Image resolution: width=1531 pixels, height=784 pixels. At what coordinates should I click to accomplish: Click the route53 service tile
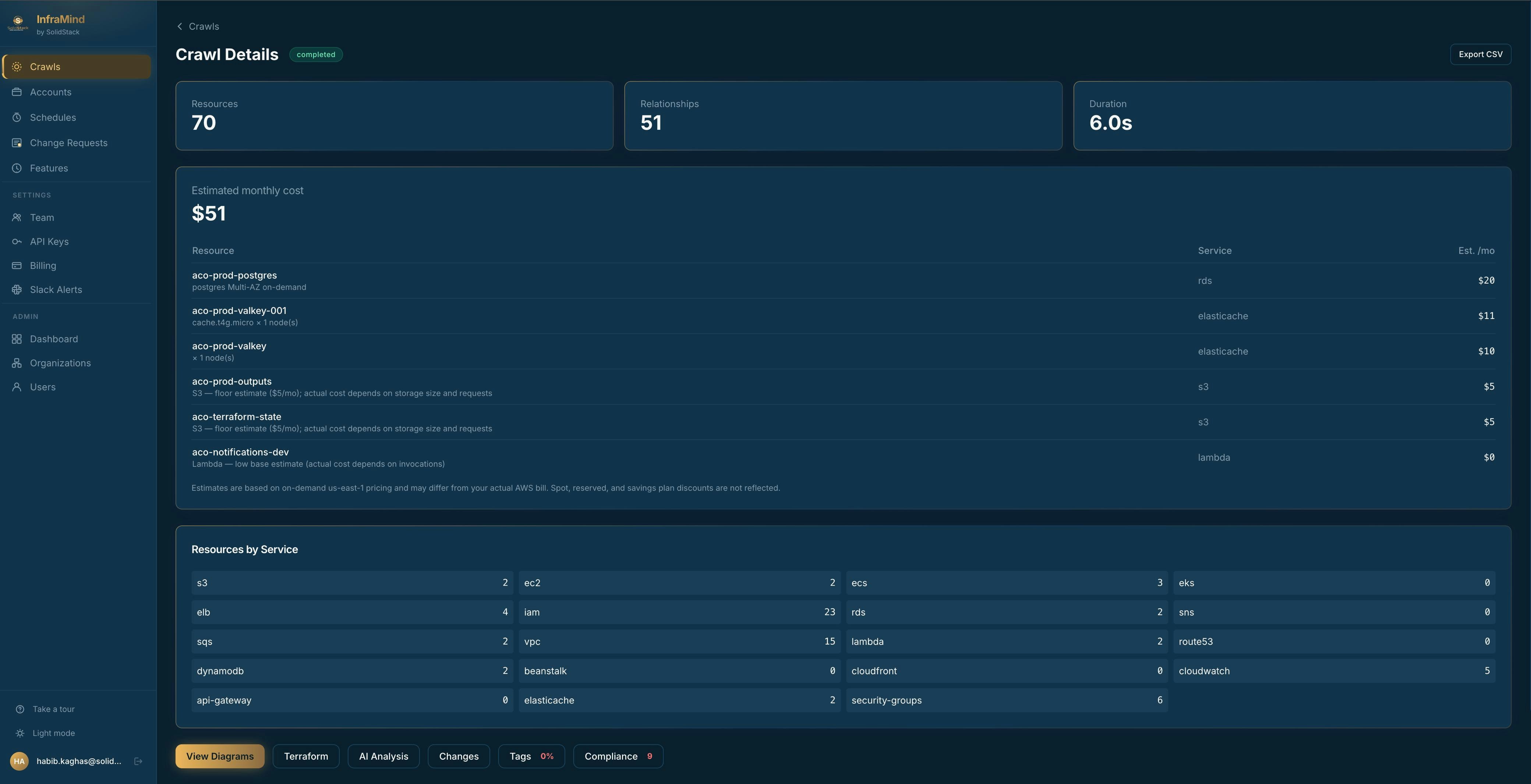(1334, 642)
